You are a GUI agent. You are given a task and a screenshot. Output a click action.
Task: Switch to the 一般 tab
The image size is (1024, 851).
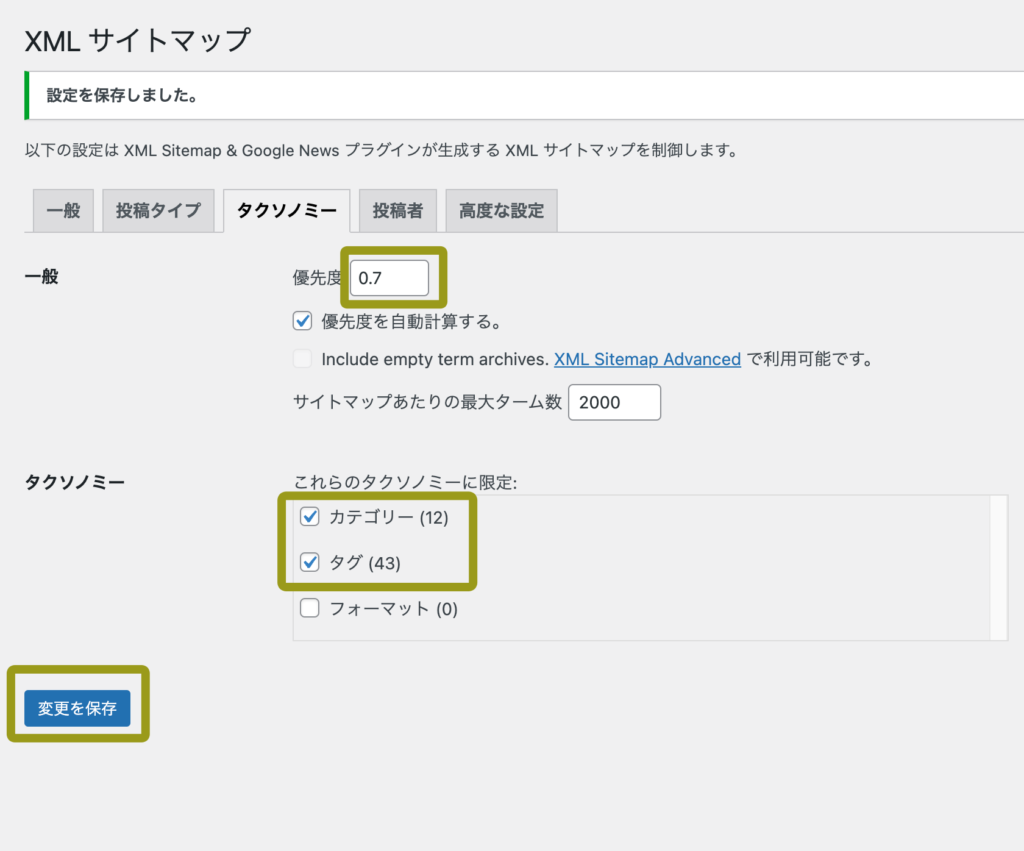(63, 210)
